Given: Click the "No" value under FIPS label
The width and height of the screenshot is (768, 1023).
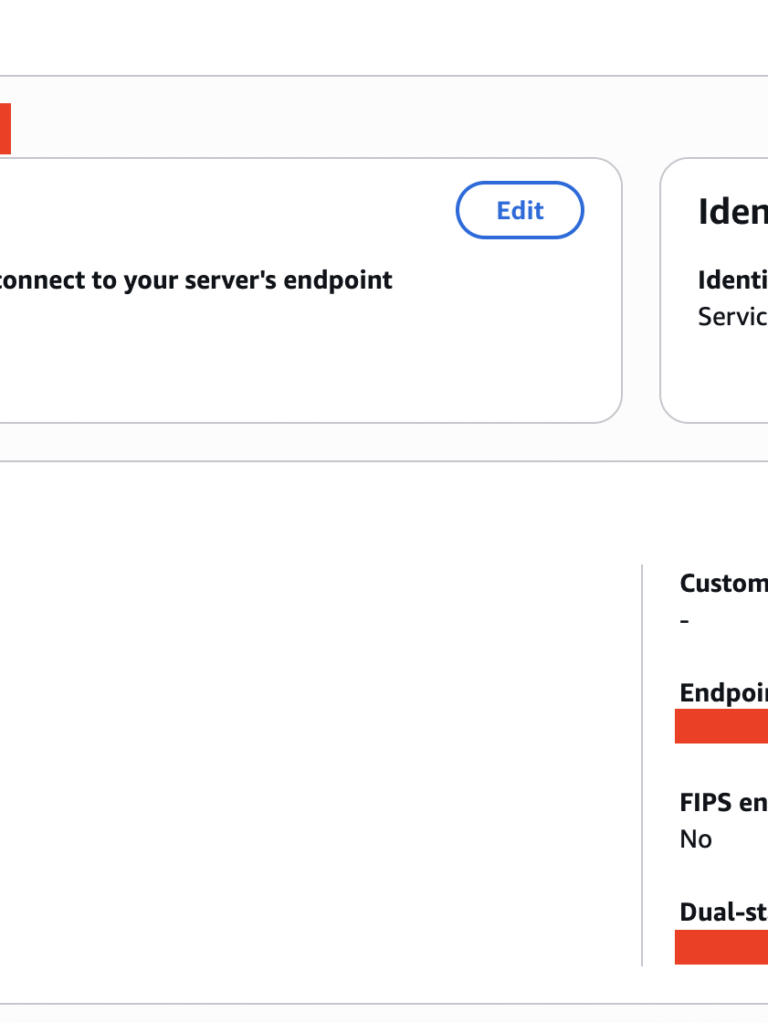Looking at the screenshot, I should [x=695, y=839].
